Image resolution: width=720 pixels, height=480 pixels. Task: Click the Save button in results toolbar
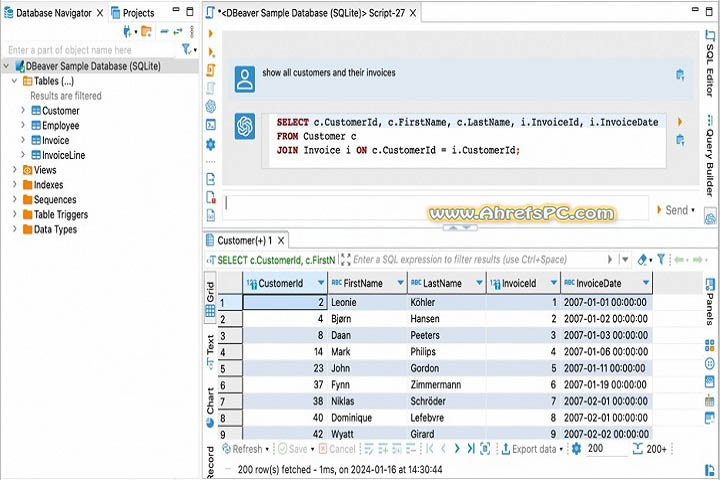coord(293,449)
